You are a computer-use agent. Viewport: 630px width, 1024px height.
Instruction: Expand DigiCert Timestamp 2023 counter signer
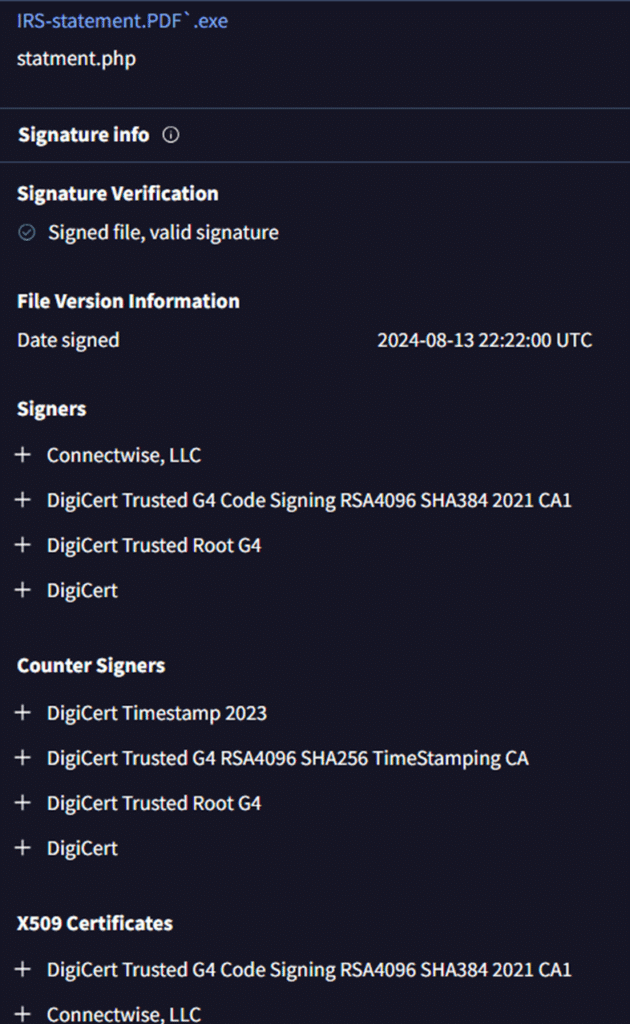click(23, 712)
